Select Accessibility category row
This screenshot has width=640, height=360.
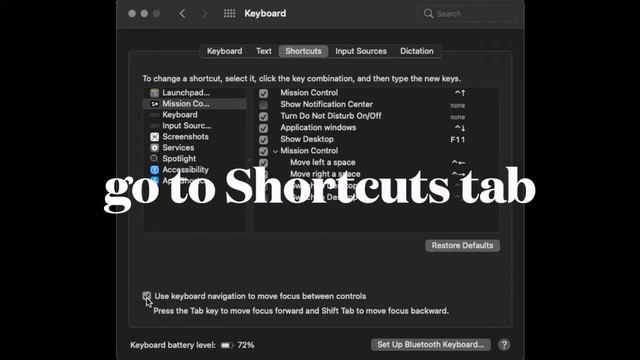[x=195, y=170]
